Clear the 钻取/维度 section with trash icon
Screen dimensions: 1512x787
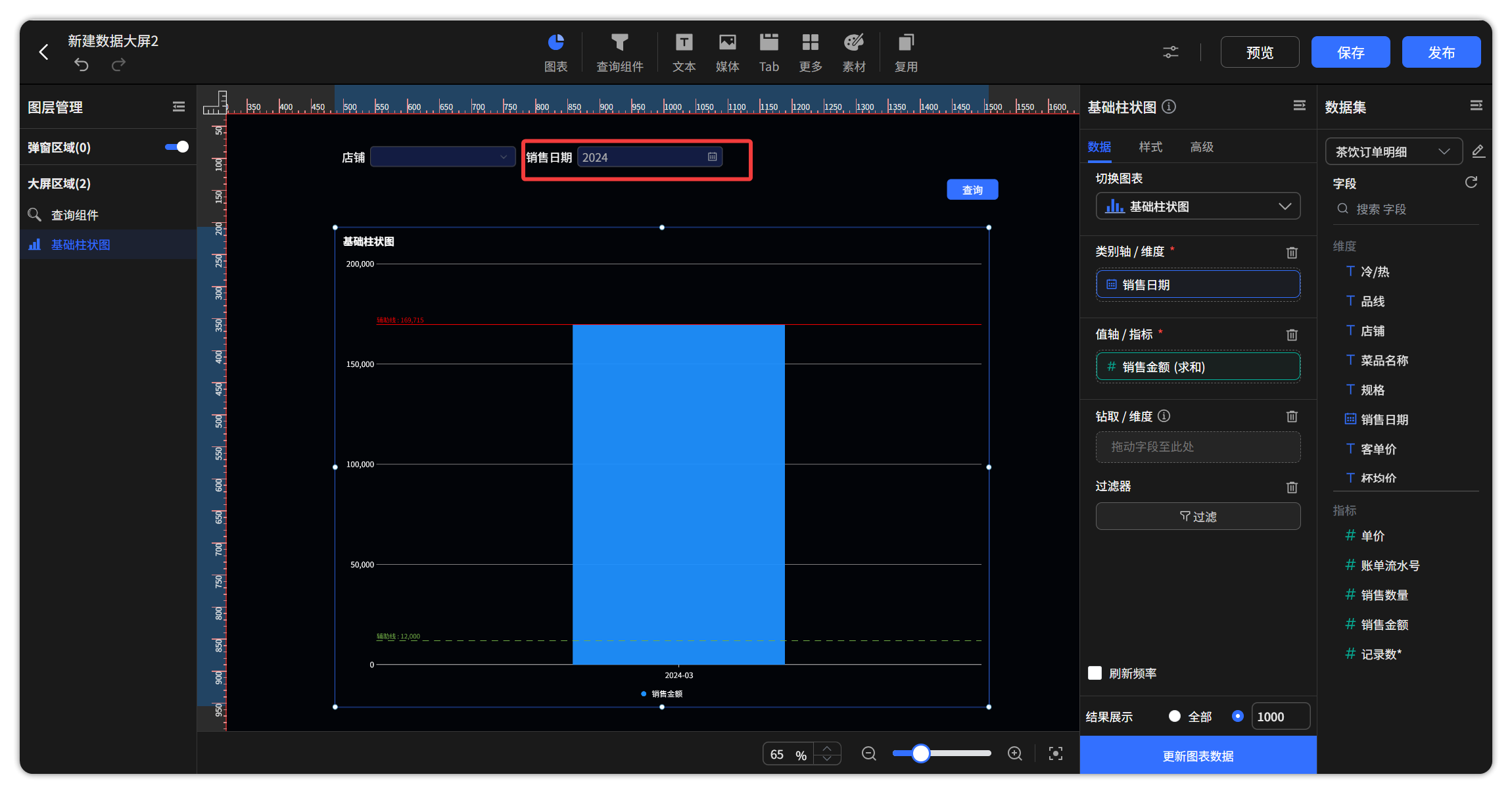point(1291,416)
